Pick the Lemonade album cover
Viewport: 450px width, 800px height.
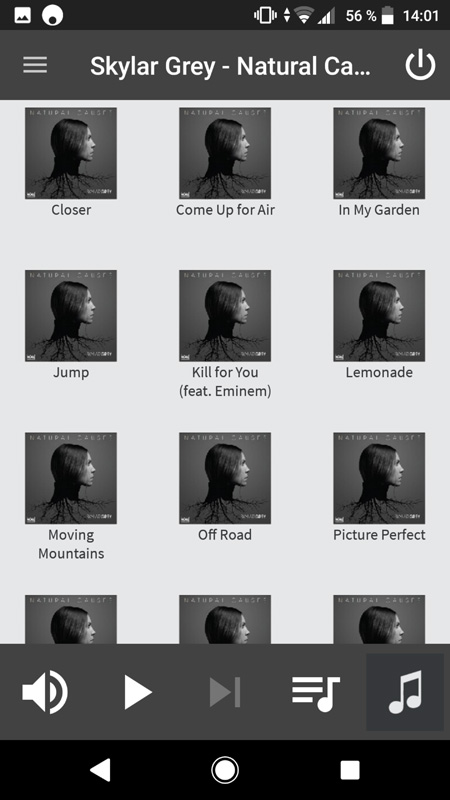pos(379,315)
